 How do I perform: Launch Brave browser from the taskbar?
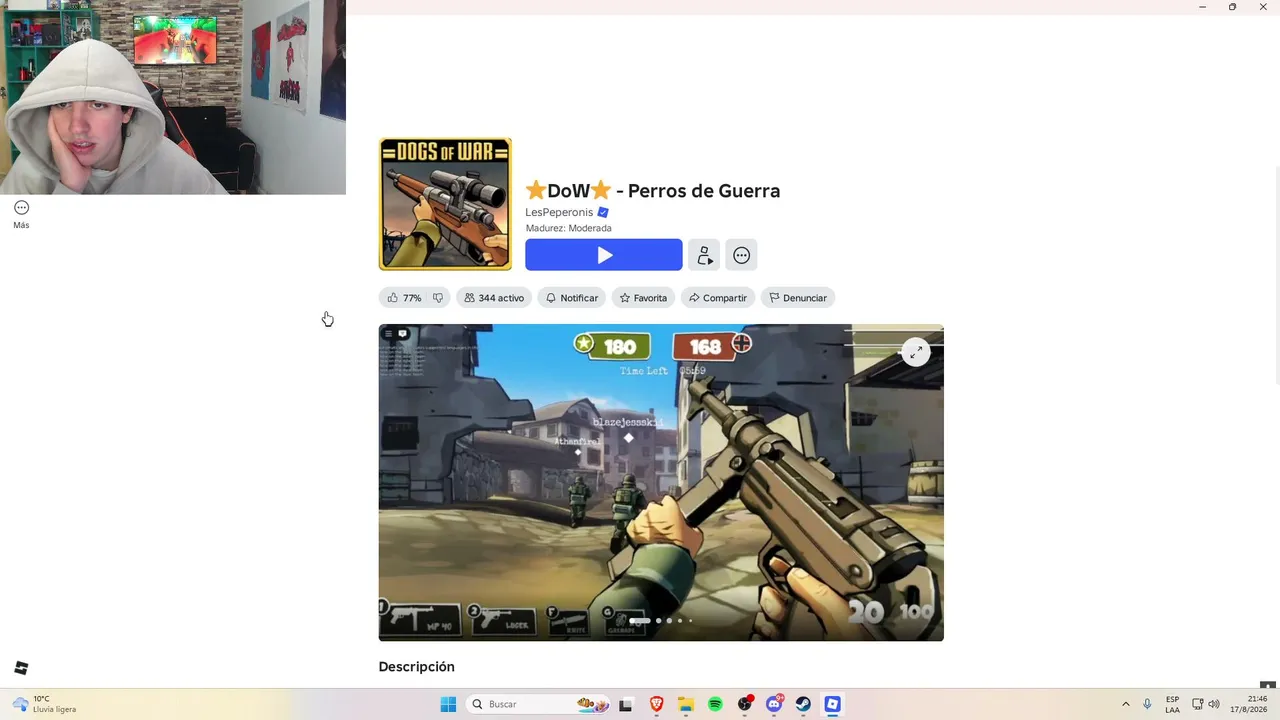tap(656, 704)
